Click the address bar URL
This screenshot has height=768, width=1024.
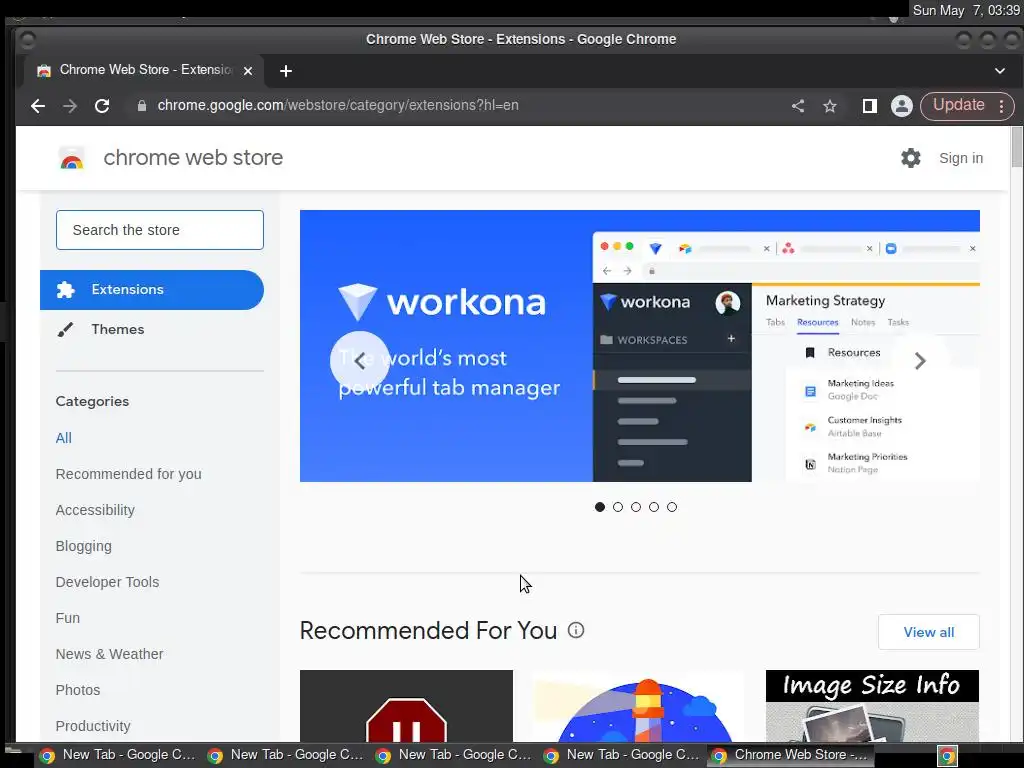pos(338,106)
